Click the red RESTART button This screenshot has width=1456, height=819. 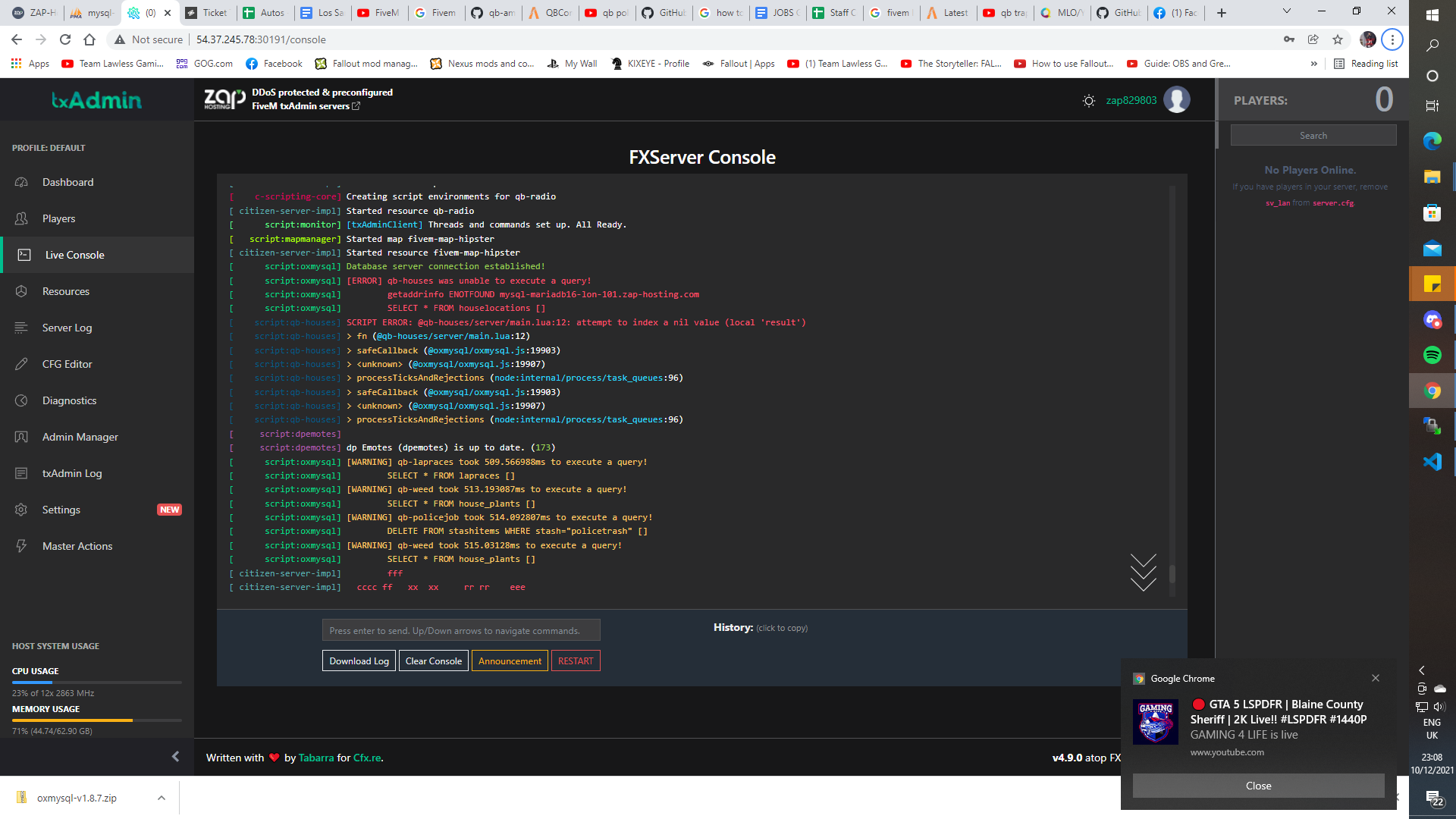[576, 661]
